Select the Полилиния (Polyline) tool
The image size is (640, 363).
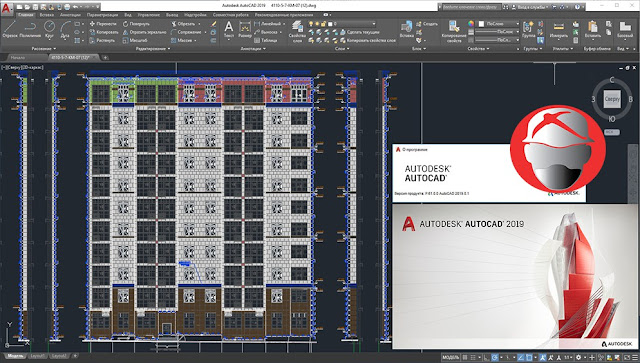(30, 29)
